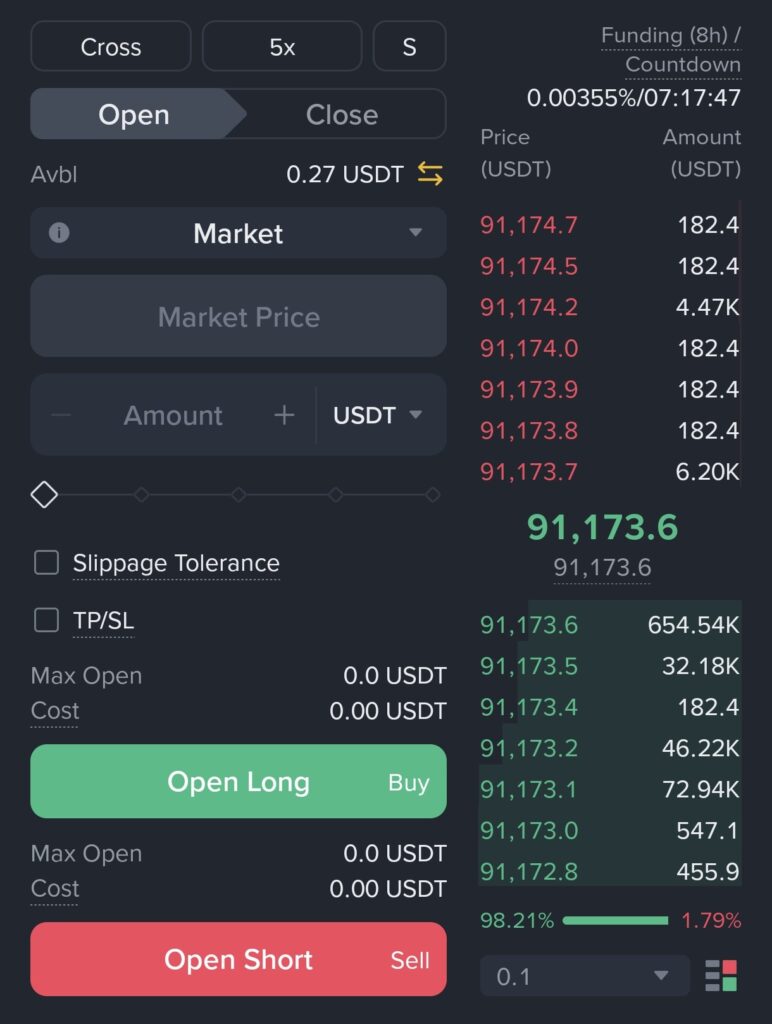Enable the Slippage Tolerance checkbox
This screenshot has height=1024, width=772.
click(x=47, y=563)
